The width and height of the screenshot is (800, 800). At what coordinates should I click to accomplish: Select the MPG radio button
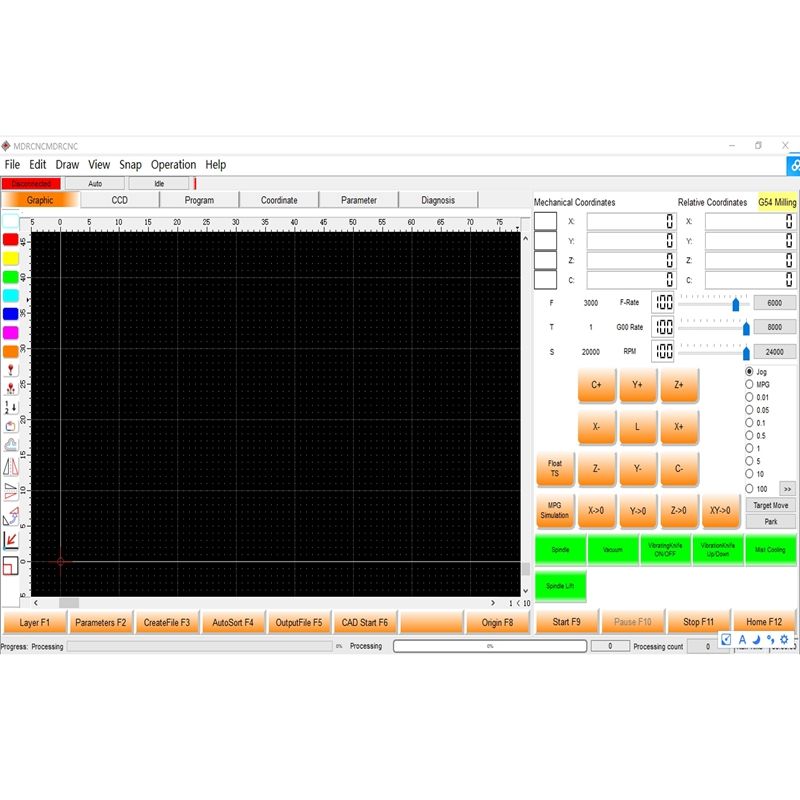click(x=750, y=384)
